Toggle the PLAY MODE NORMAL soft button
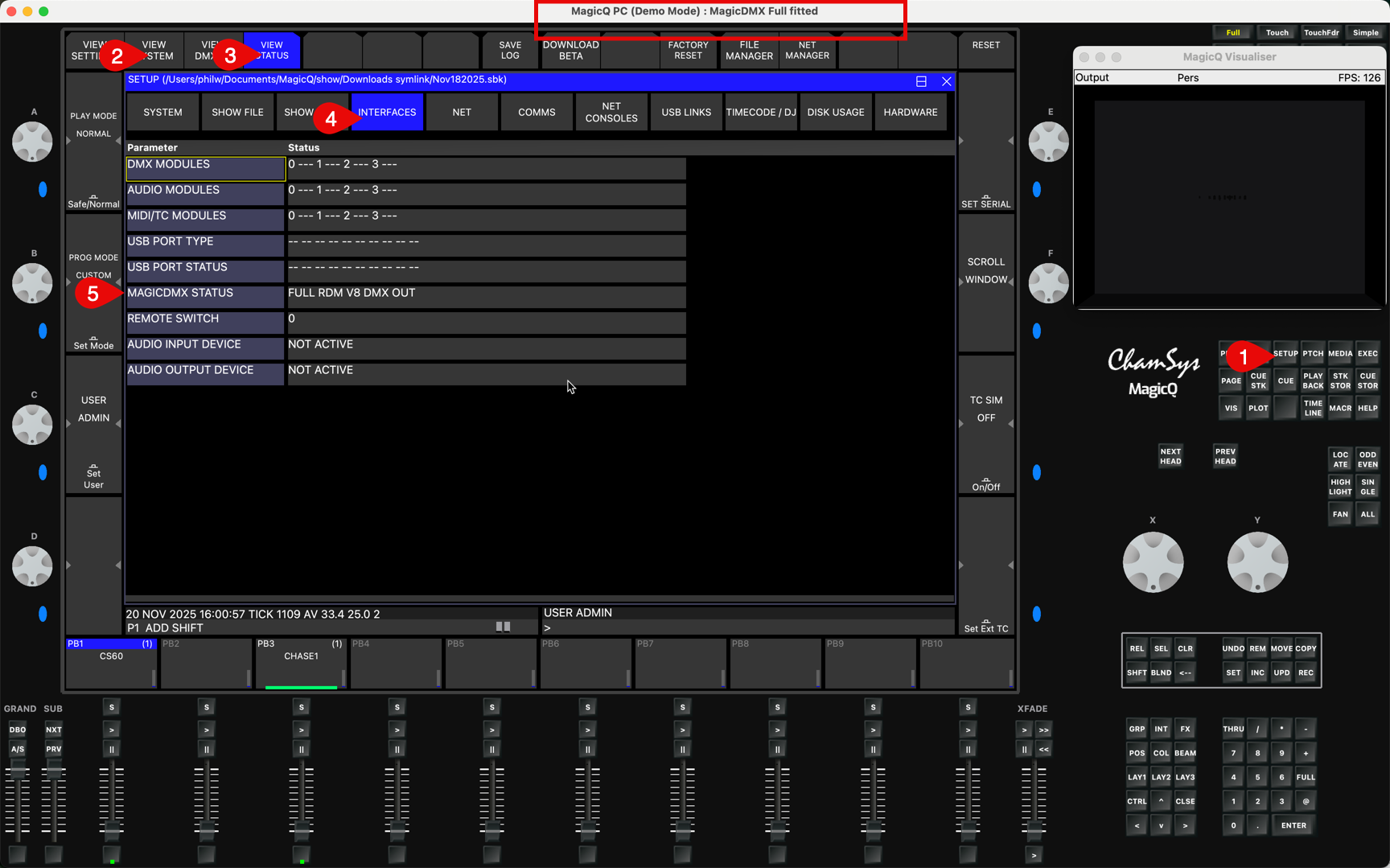 pyautogui.click(x=93, y=141)
